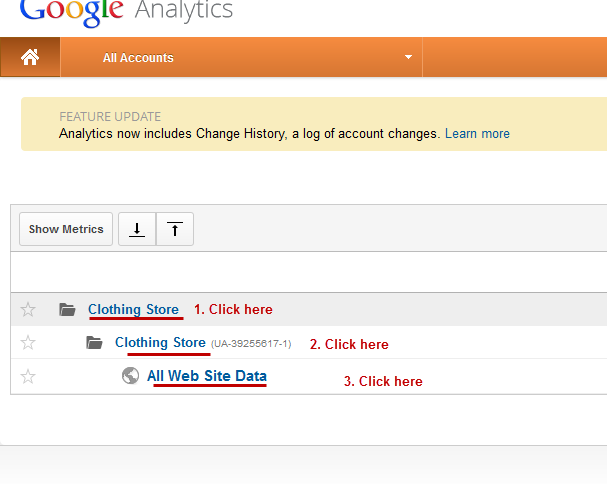Click the UA-39255617-1 property ID text

[251, 343]
